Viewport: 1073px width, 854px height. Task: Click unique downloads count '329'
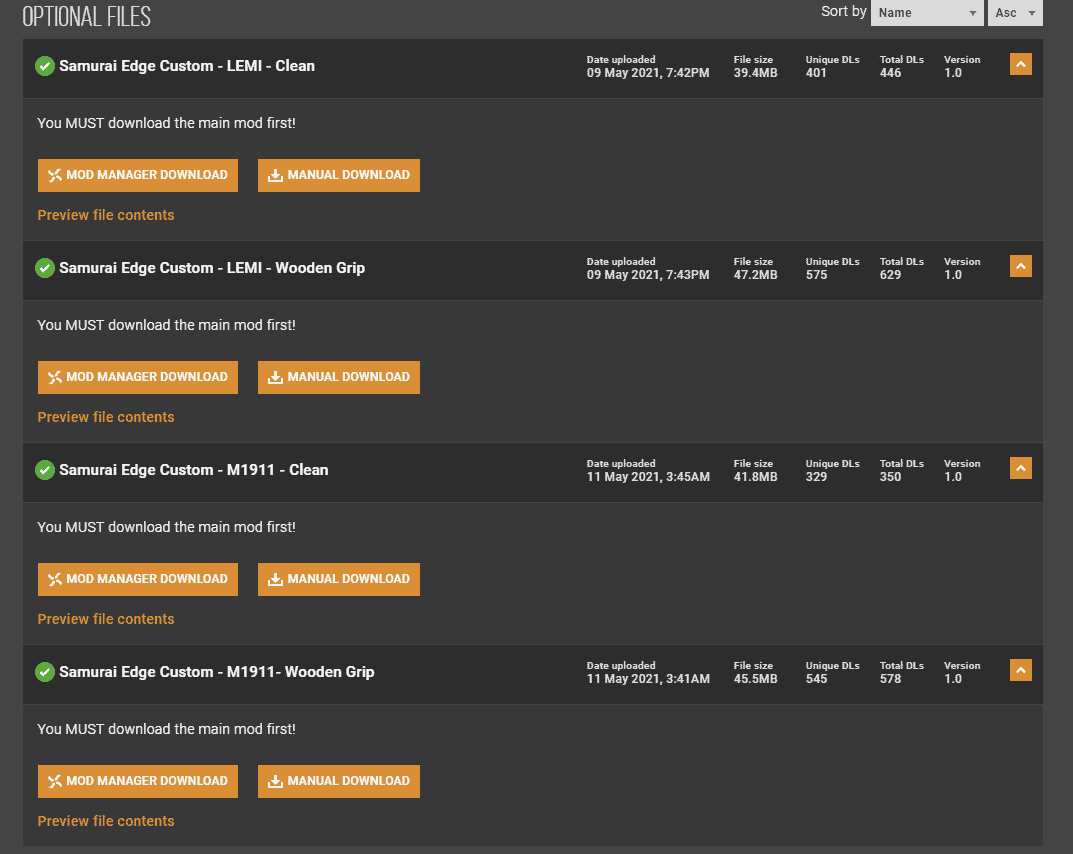[816, 476]
